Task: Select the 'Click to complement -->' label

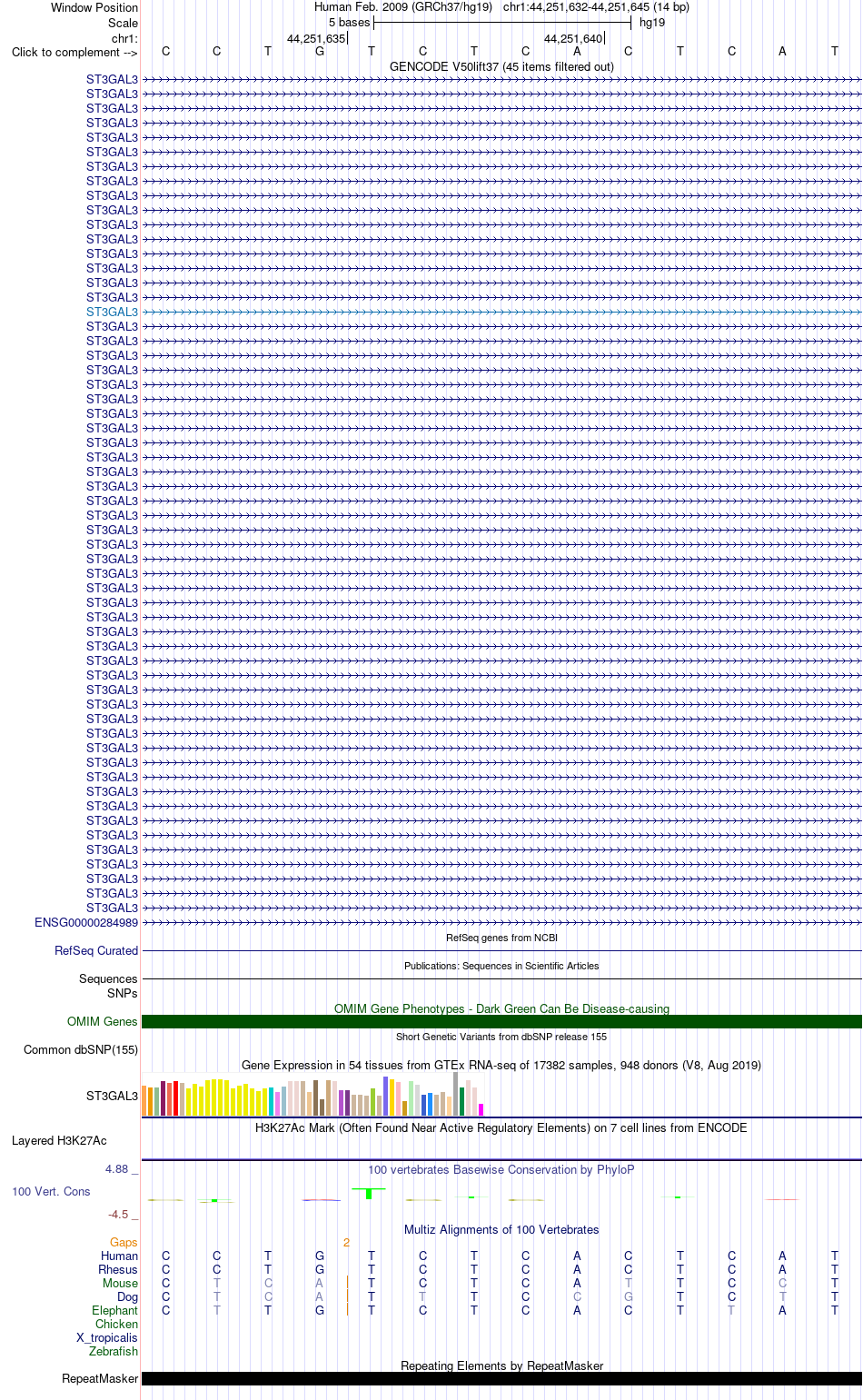Action: [x=74, y=52]
